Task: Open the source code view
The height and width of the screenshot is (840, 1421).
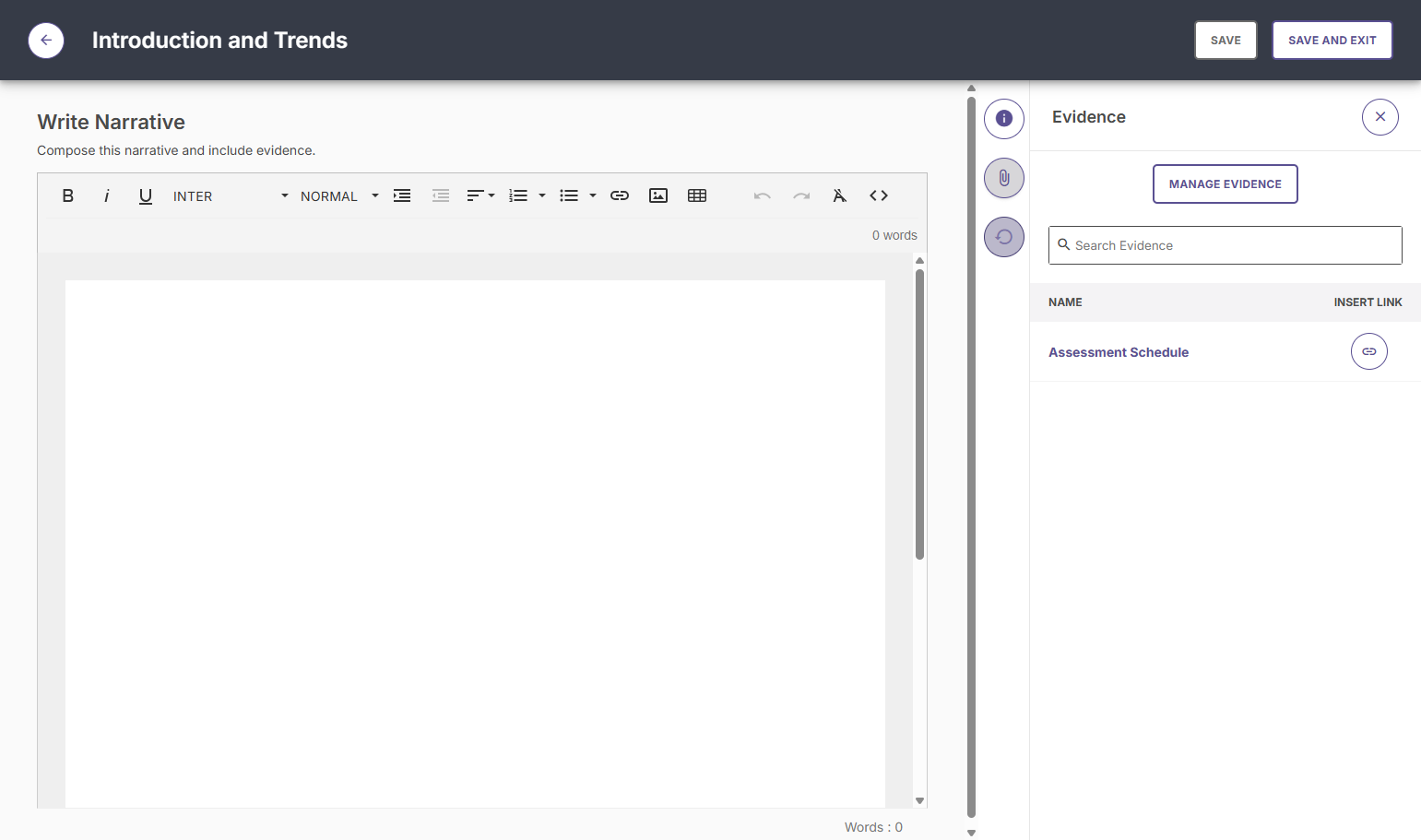Action: click(879, 195)
